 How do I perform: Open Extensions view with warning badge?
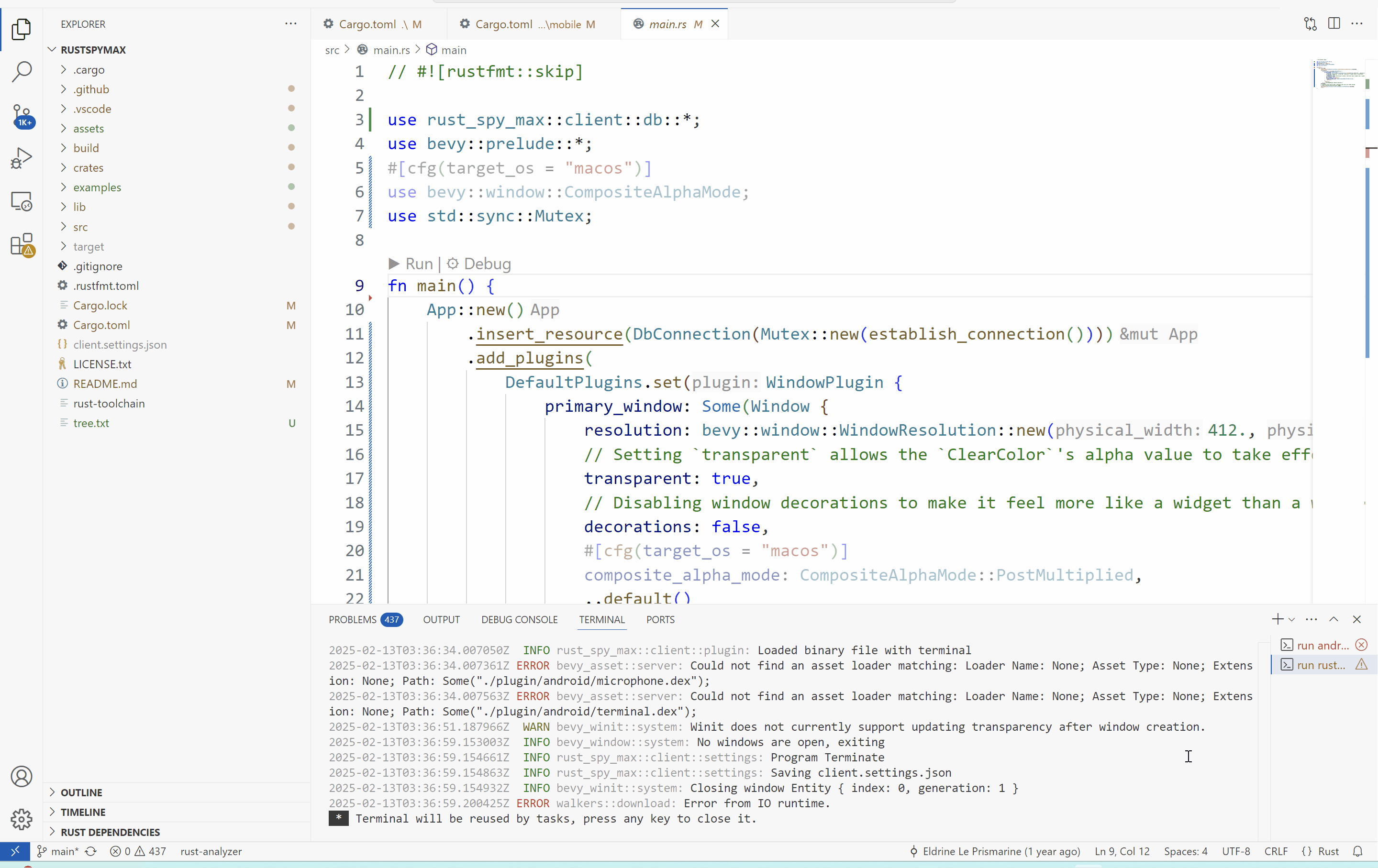22,245
